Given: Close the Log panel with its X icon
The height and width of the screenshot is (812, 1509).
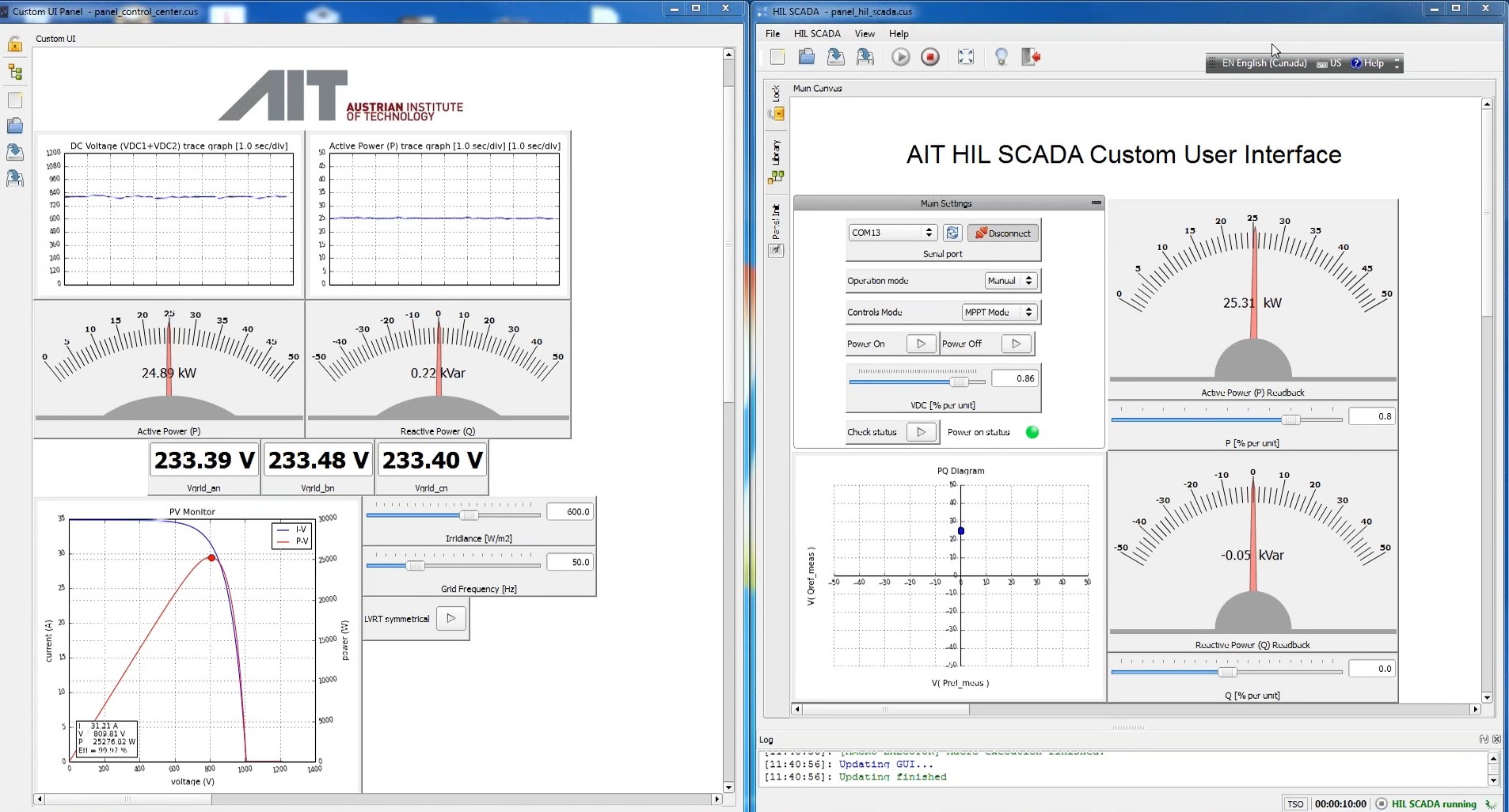Looking at the screenshot, I should pyautogui.click(x=1496, y=739).
